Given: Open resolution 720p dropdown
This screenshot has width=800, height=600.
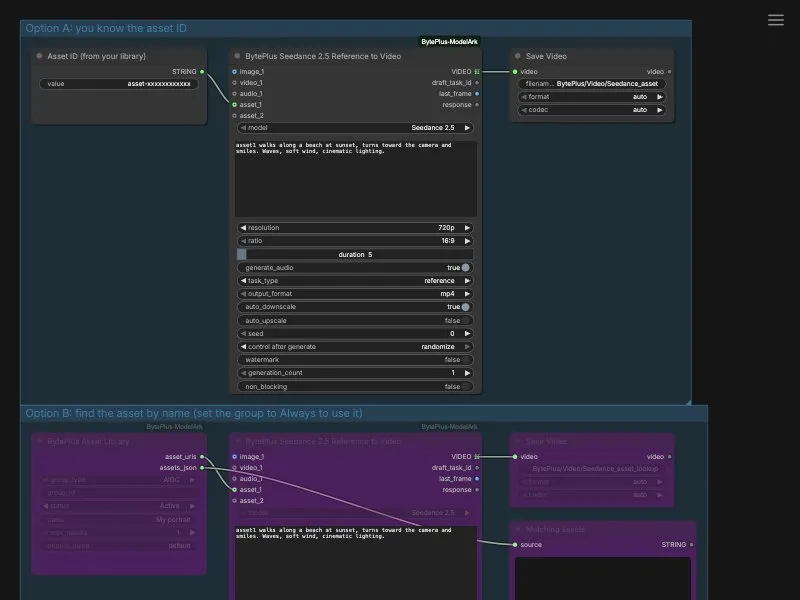Looking at the screenshot, I should pyautogui.click(x=355, y=228).
